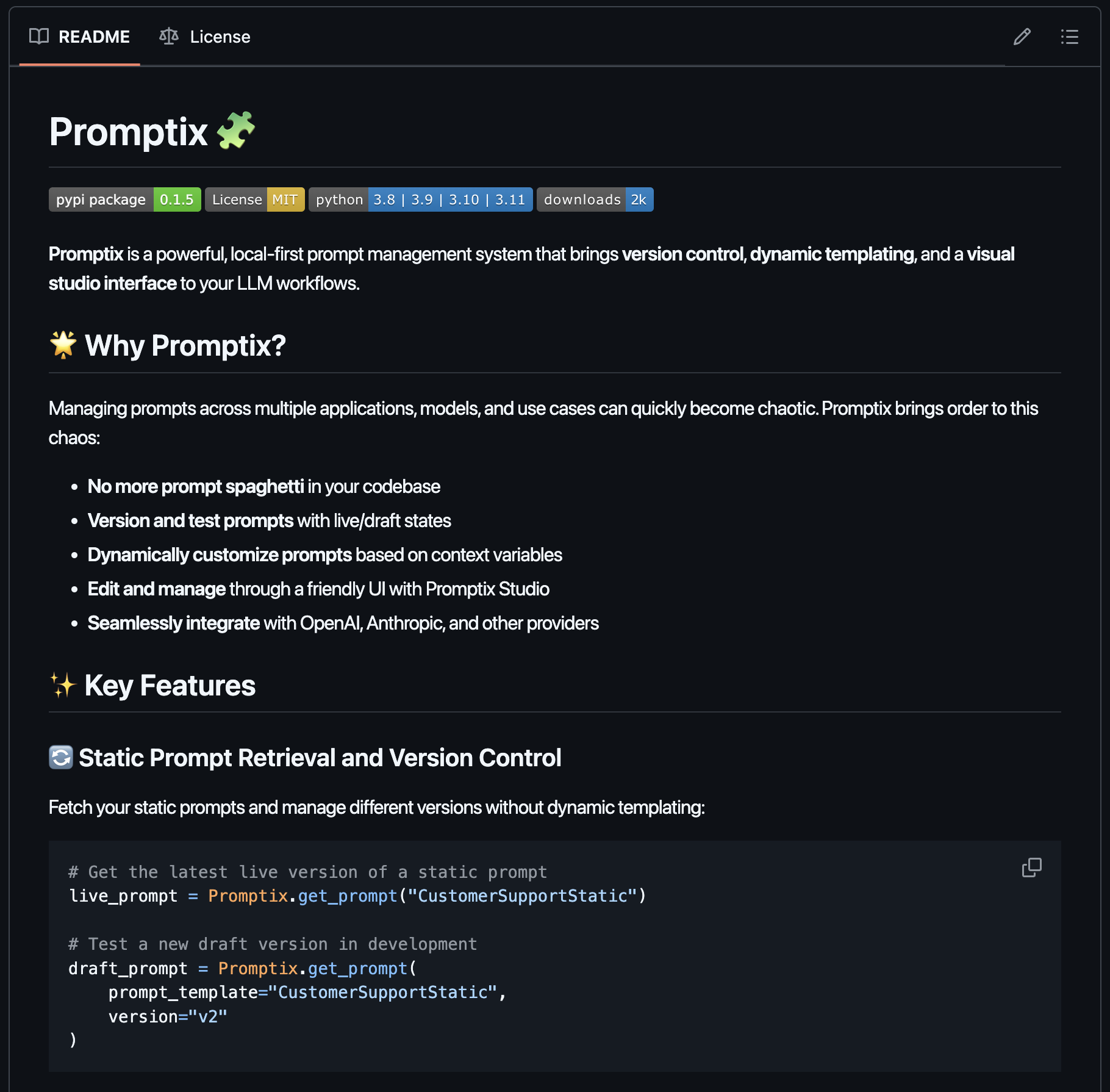This screenshot has height=1092, width=1110.
Task: Switch to the License tab
Action: (x=205, y=37)
